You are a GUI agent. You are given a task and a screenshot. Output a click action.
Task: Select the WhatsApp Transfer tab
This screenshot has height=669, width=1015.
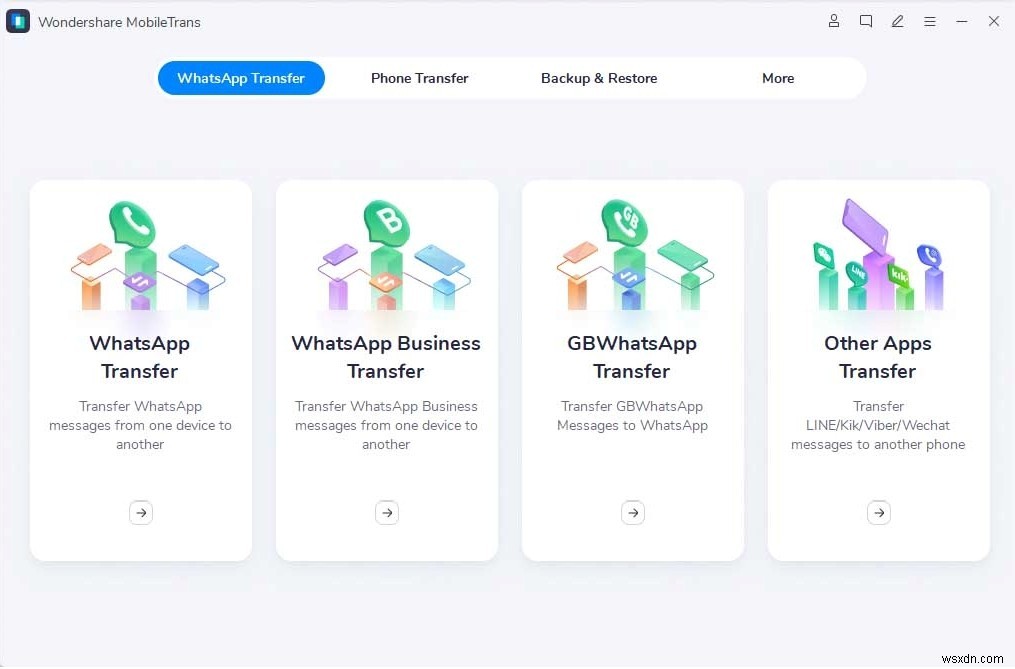click(241, 78)
